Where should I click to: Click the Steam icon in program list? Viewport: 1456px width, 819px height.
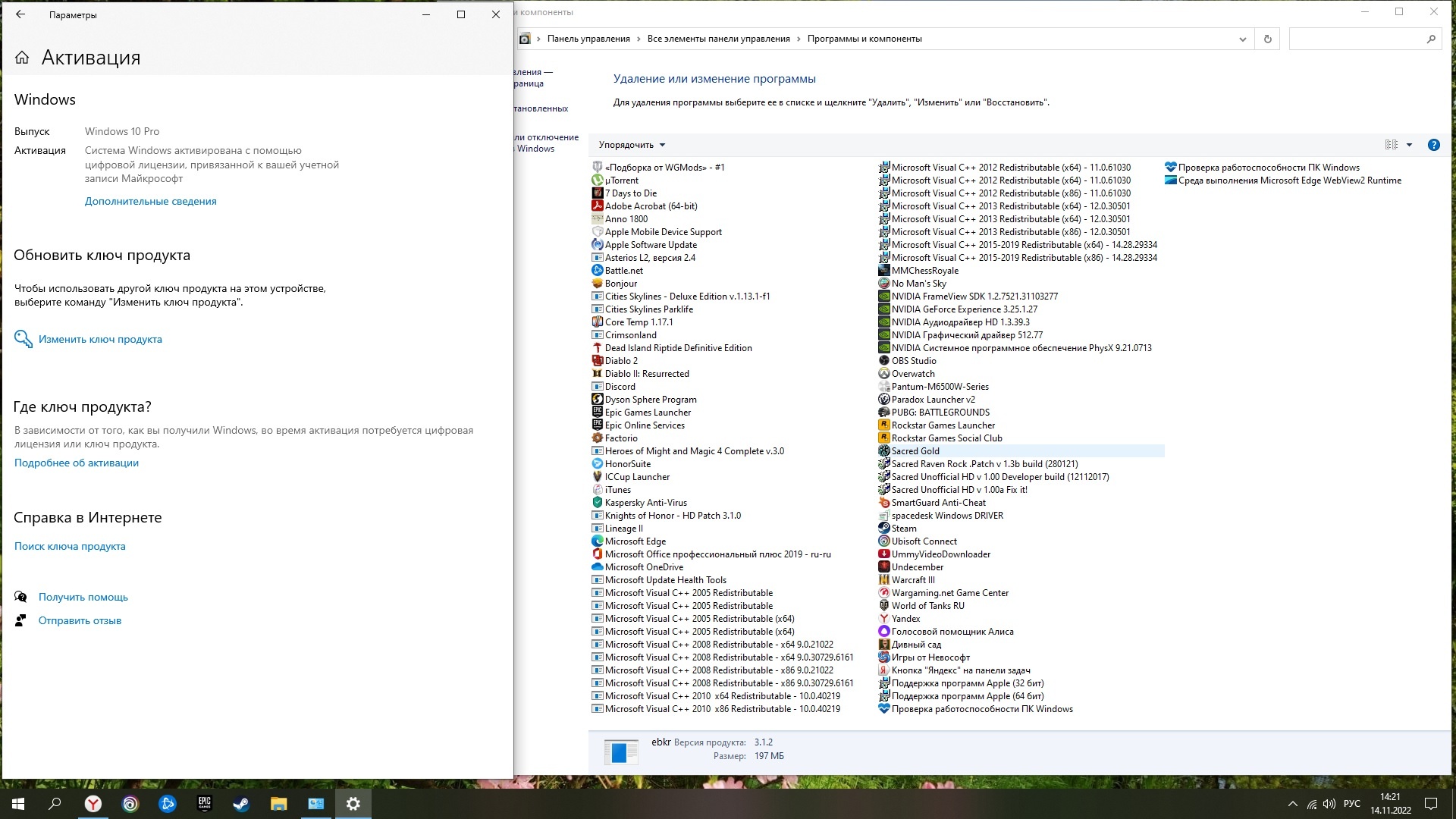point(884,529)
